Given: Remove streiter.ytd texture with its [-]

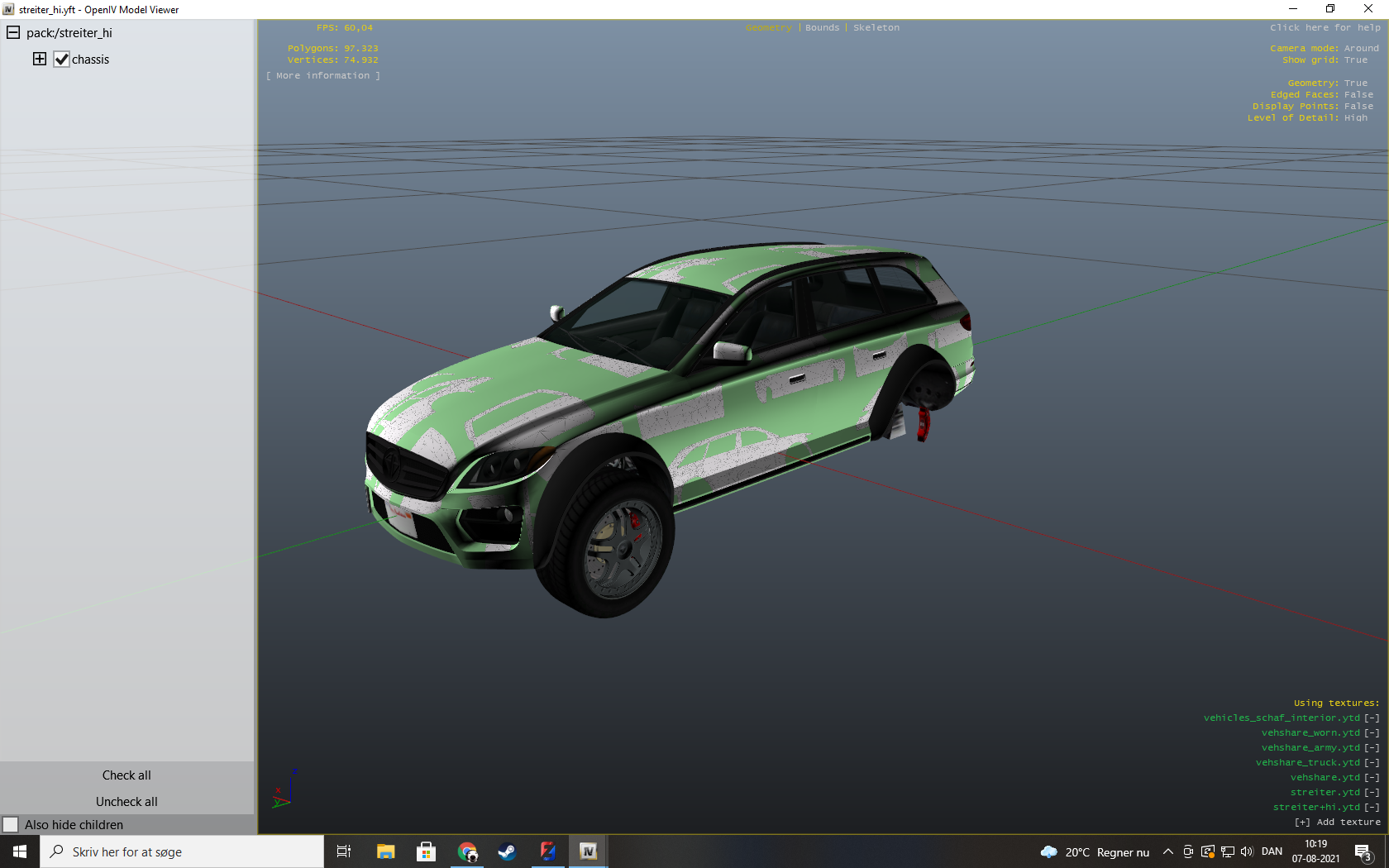Looking at the screenshot, I should click(1372, 793).
